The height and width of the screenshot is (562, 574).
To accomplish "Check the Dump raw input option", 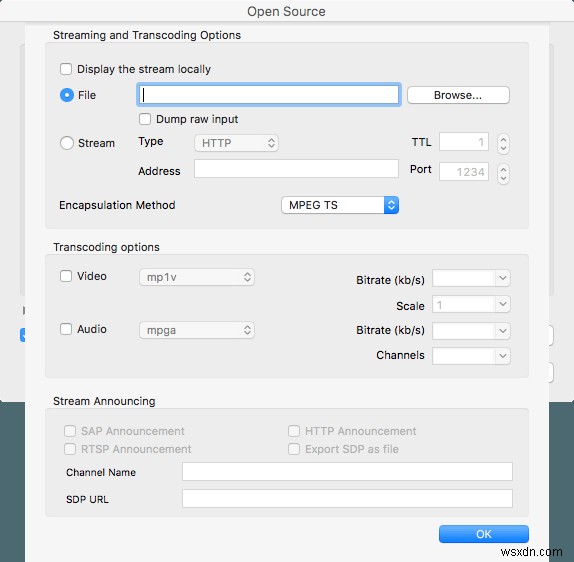I will (x=145, y=119).
